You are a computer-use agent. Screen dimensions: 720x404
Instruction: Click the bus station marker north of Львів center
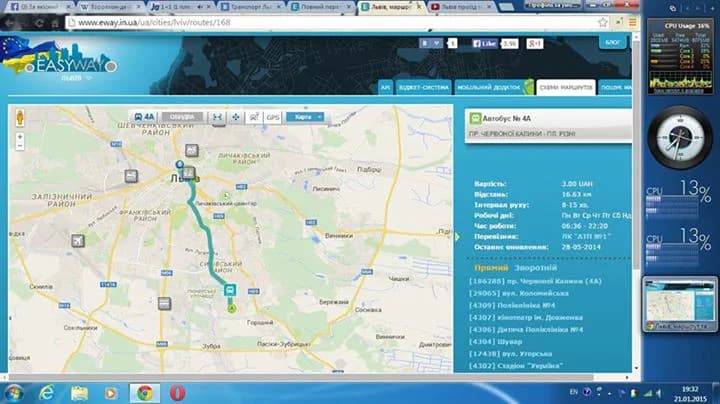tap(192, 150)
